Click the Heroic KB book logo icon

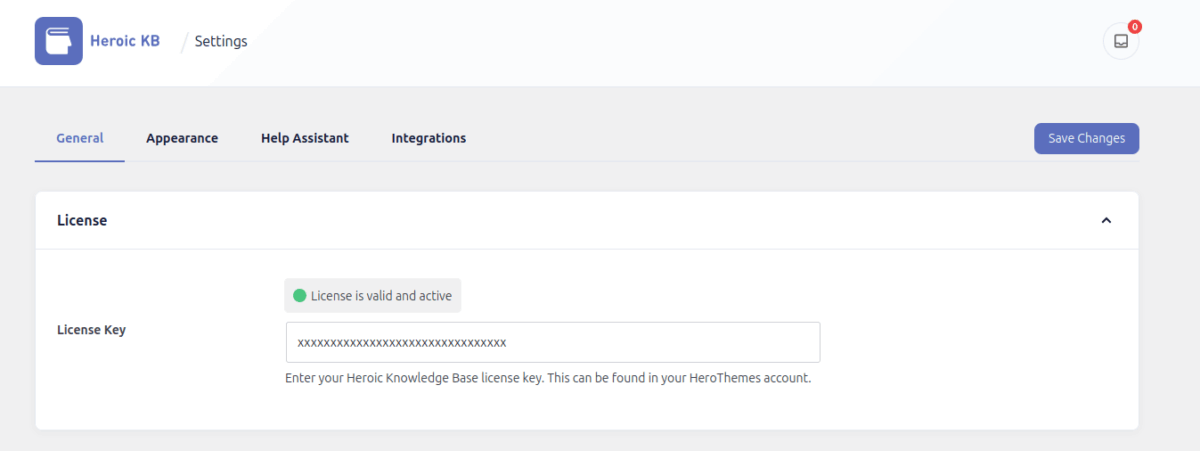(58, 41)
